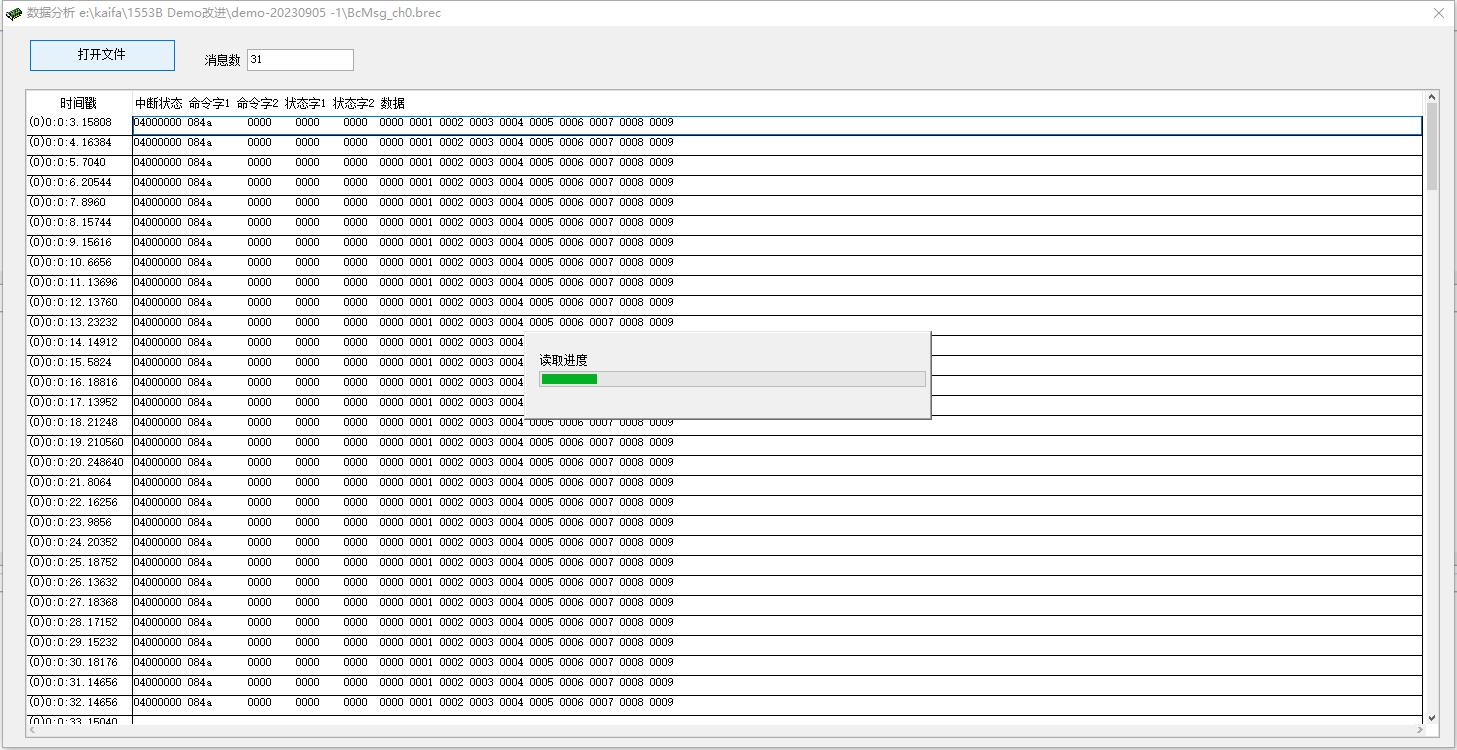Click the app icon in title bar
The height and width of the screenshot is (750, 1457).
coord(14,13)
